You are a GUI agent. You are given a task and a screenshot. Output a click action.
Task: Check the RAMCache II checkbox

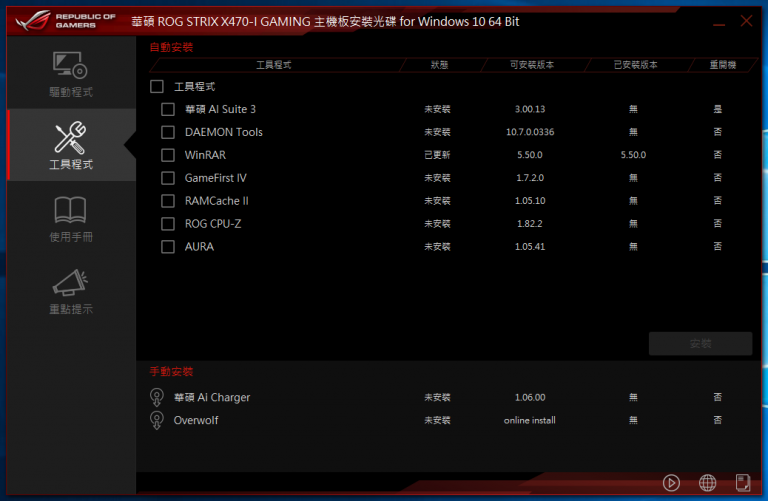point(168,201)
